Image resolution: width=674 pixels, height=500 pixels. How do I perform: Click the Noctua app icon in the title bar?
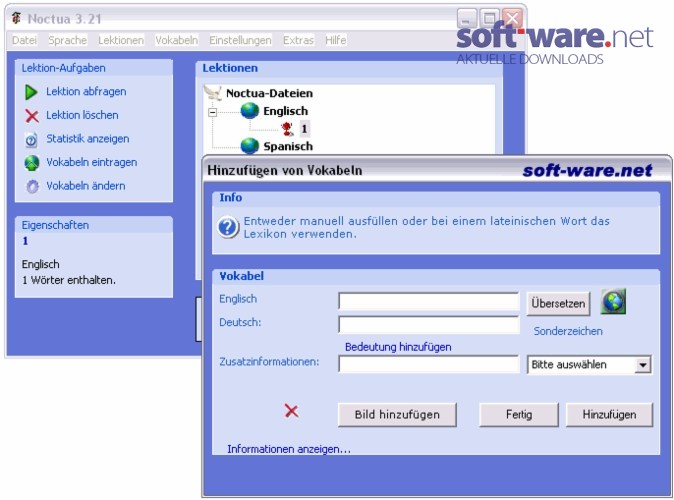click(x=16, y=18)
